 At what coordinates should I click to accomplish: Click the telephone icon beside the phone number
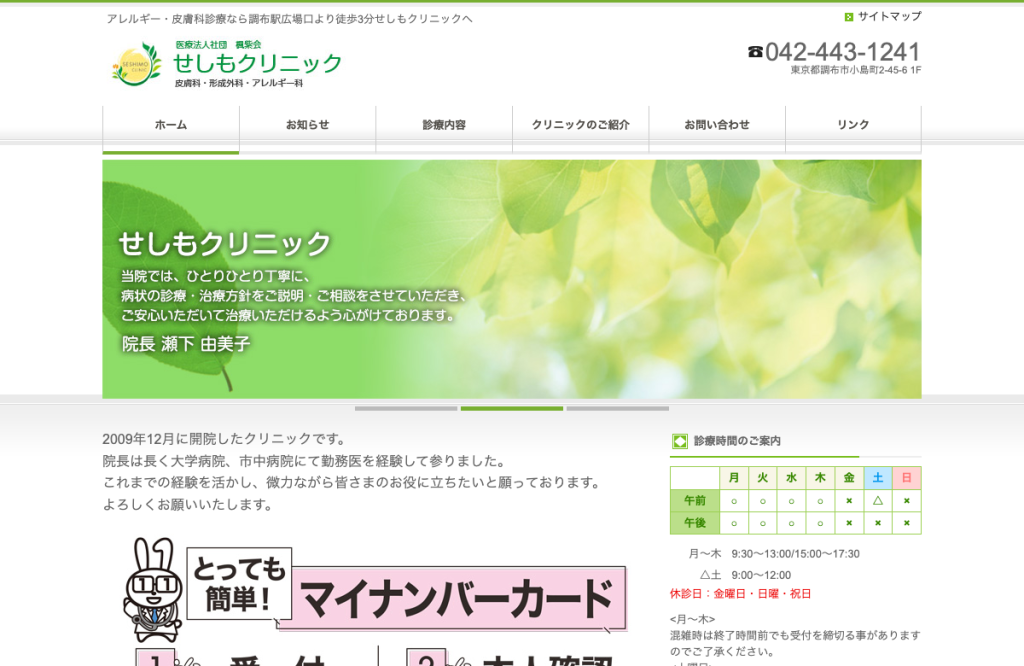(755, 52)
